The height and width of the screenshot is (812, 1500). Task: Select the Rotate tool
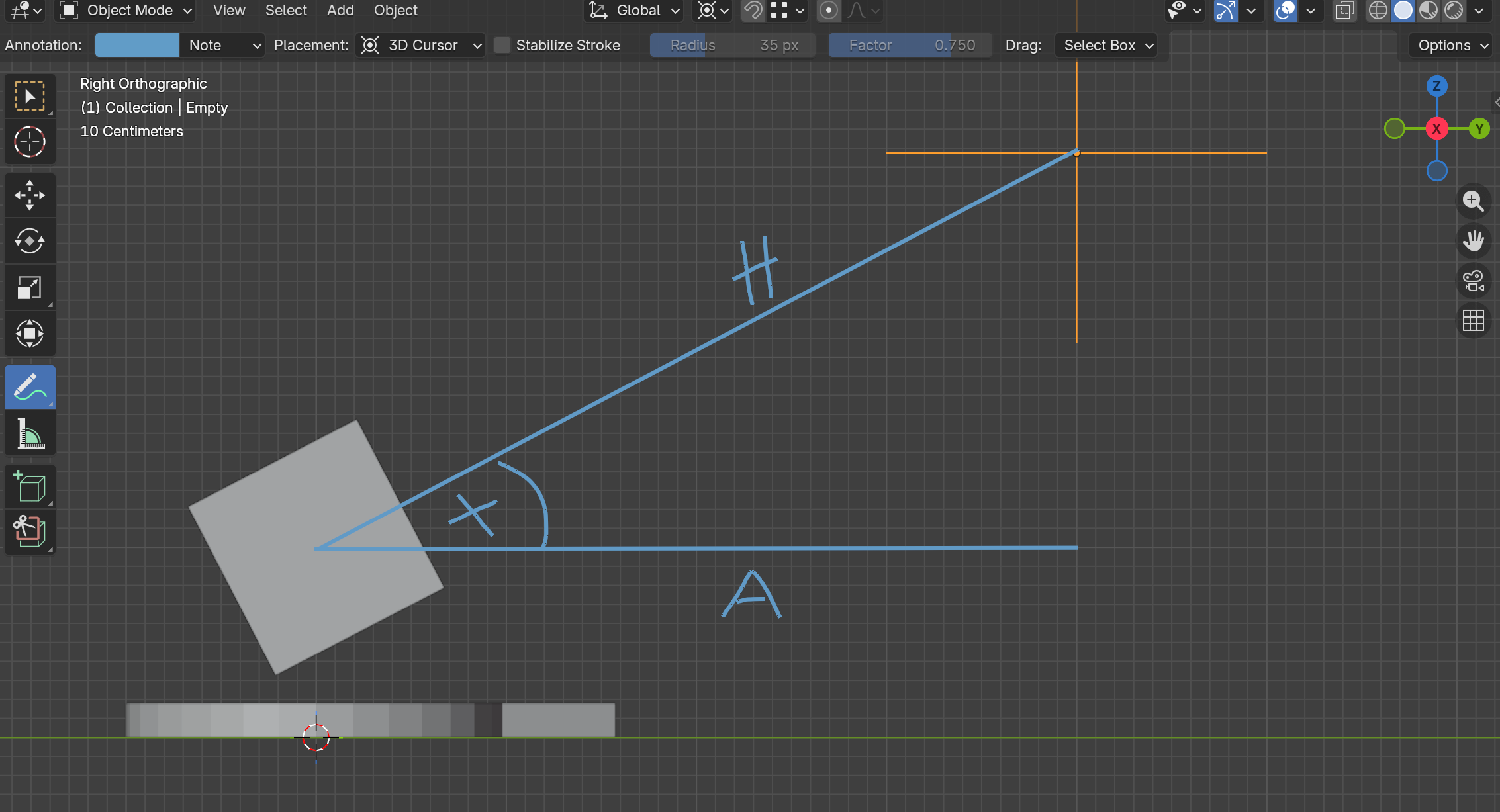click(30, 241)
